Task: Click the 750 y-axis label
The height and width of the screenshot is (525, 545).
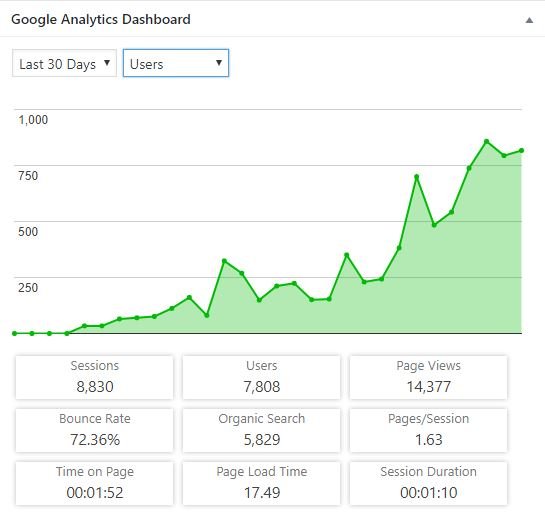Action: 28,176
